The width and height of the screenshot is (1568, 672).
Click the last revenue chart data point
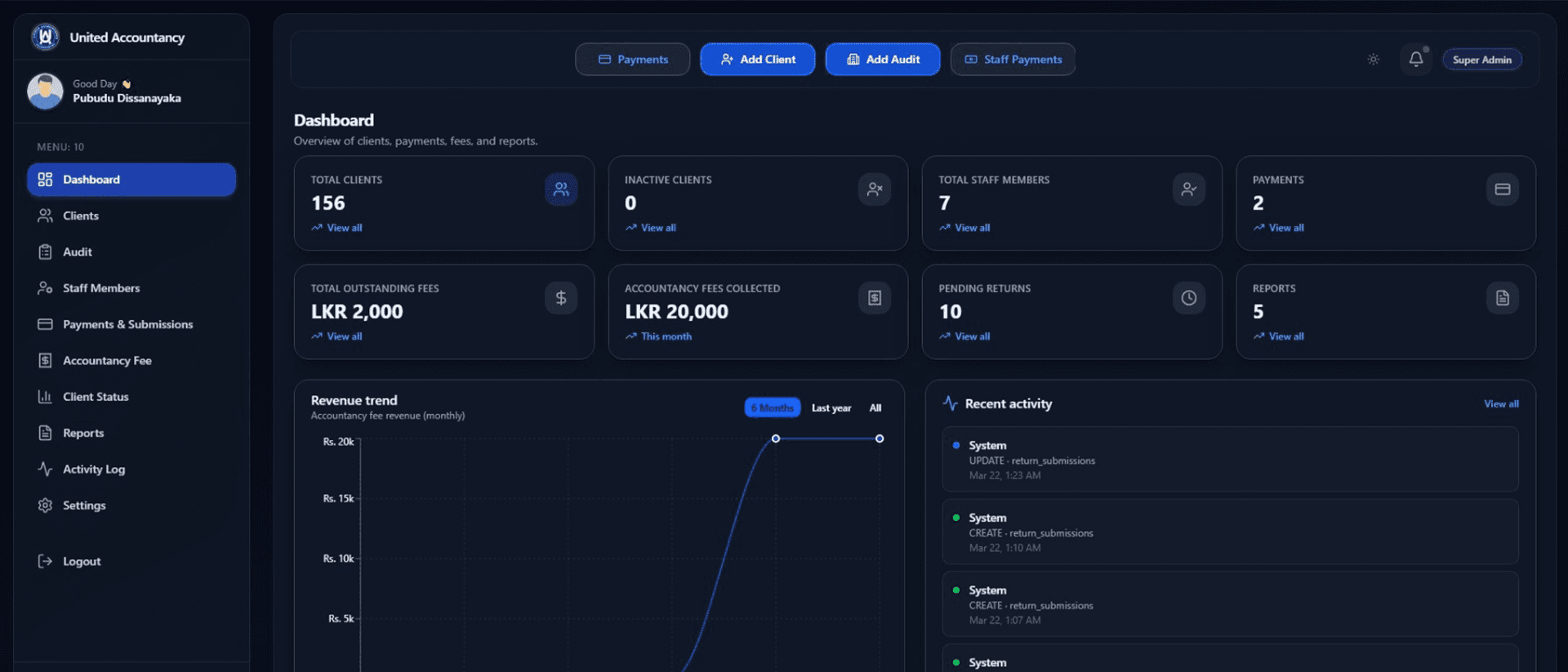(880, 438)
